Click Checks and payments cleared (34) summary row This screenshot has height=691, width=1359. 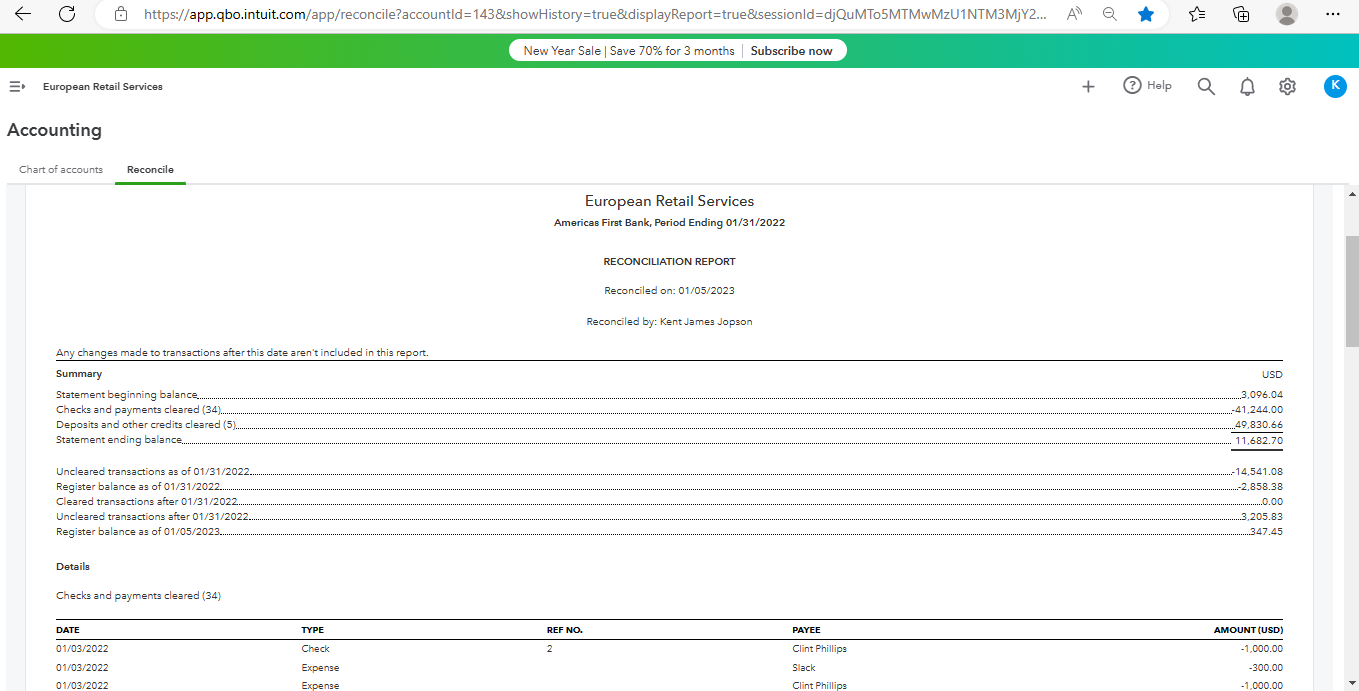(x=138, y=410)
